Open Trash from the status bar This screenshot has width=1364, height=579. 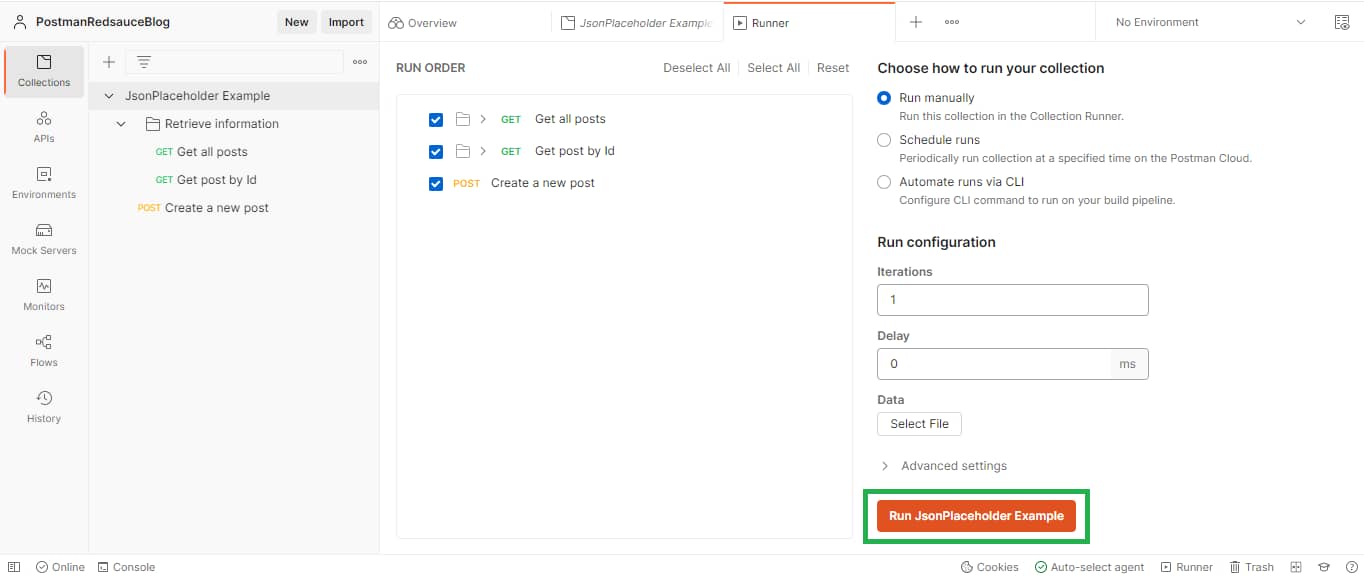[x=1251, y=567]
